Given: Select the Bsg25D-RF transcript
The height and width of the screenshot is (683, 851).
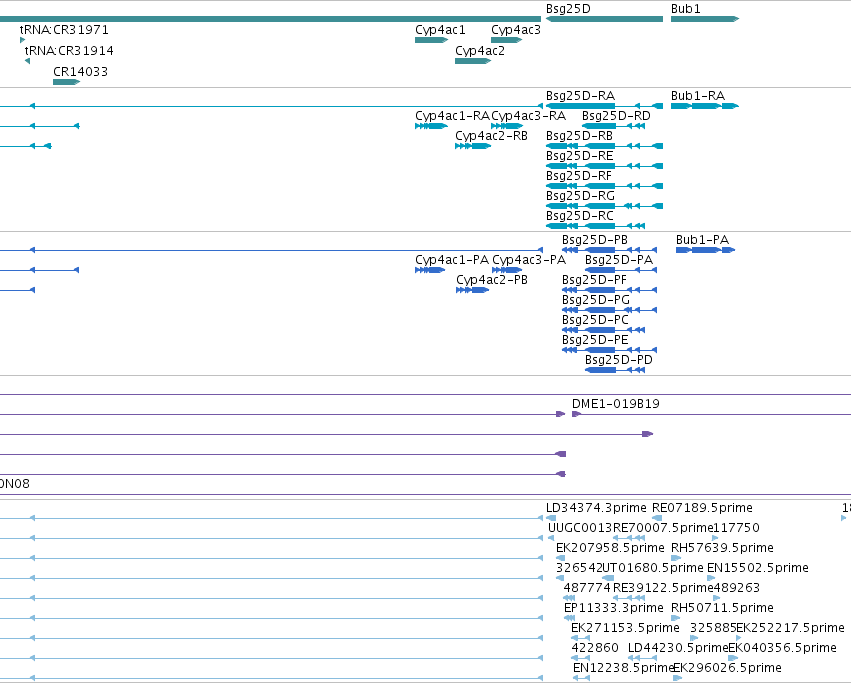Looking at the screenshot, I should pos(604,186).
